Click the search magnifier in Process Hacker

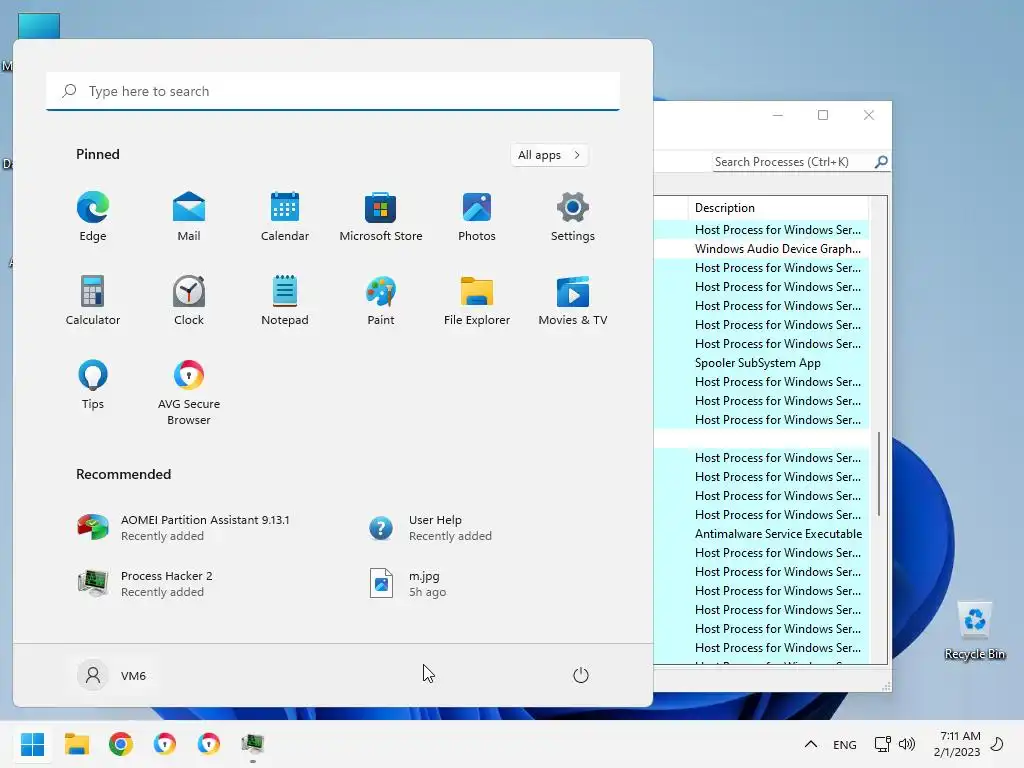tap(881, 161)
